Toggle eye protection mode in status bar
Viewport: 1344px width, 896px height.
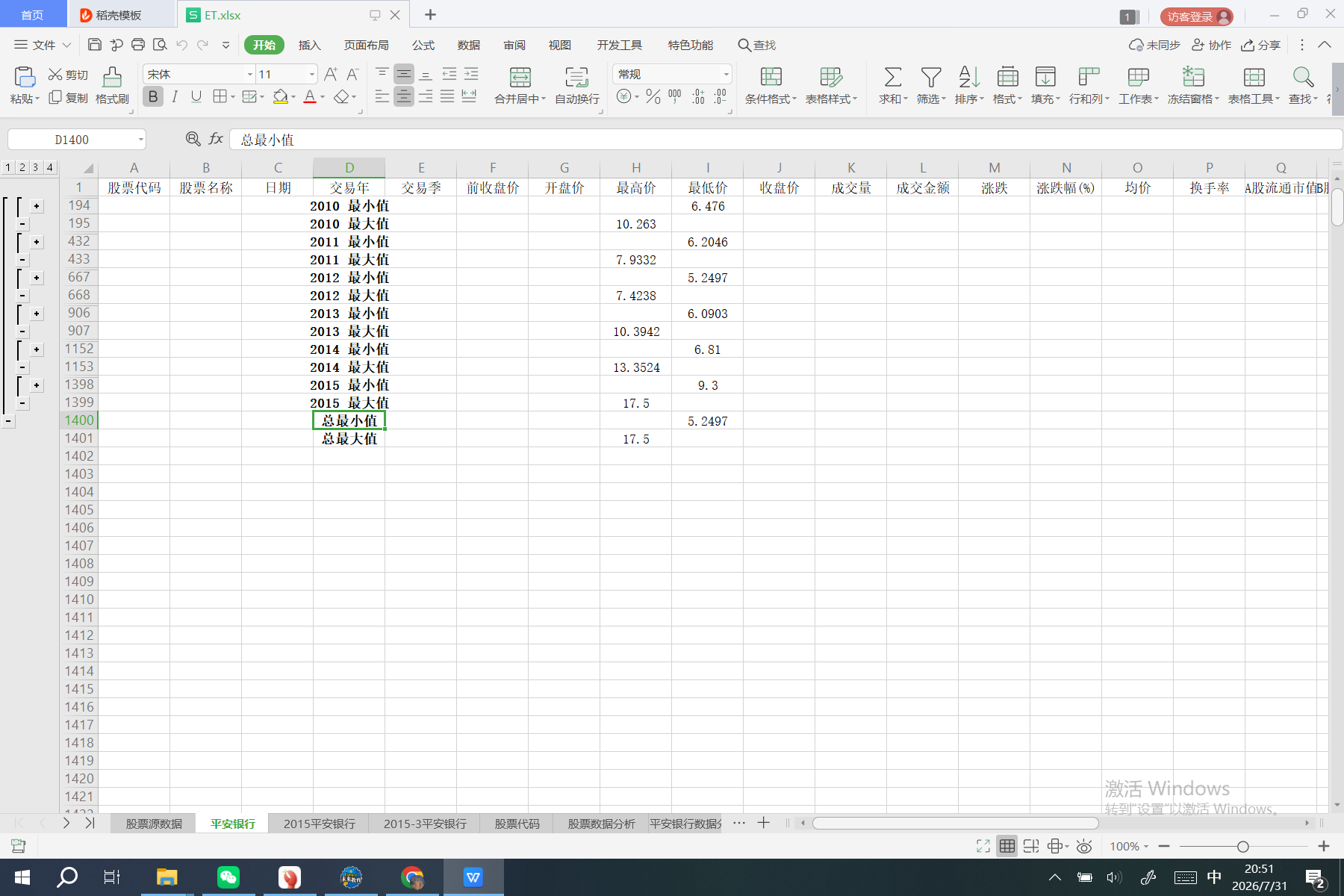(x=1084, y=846)
